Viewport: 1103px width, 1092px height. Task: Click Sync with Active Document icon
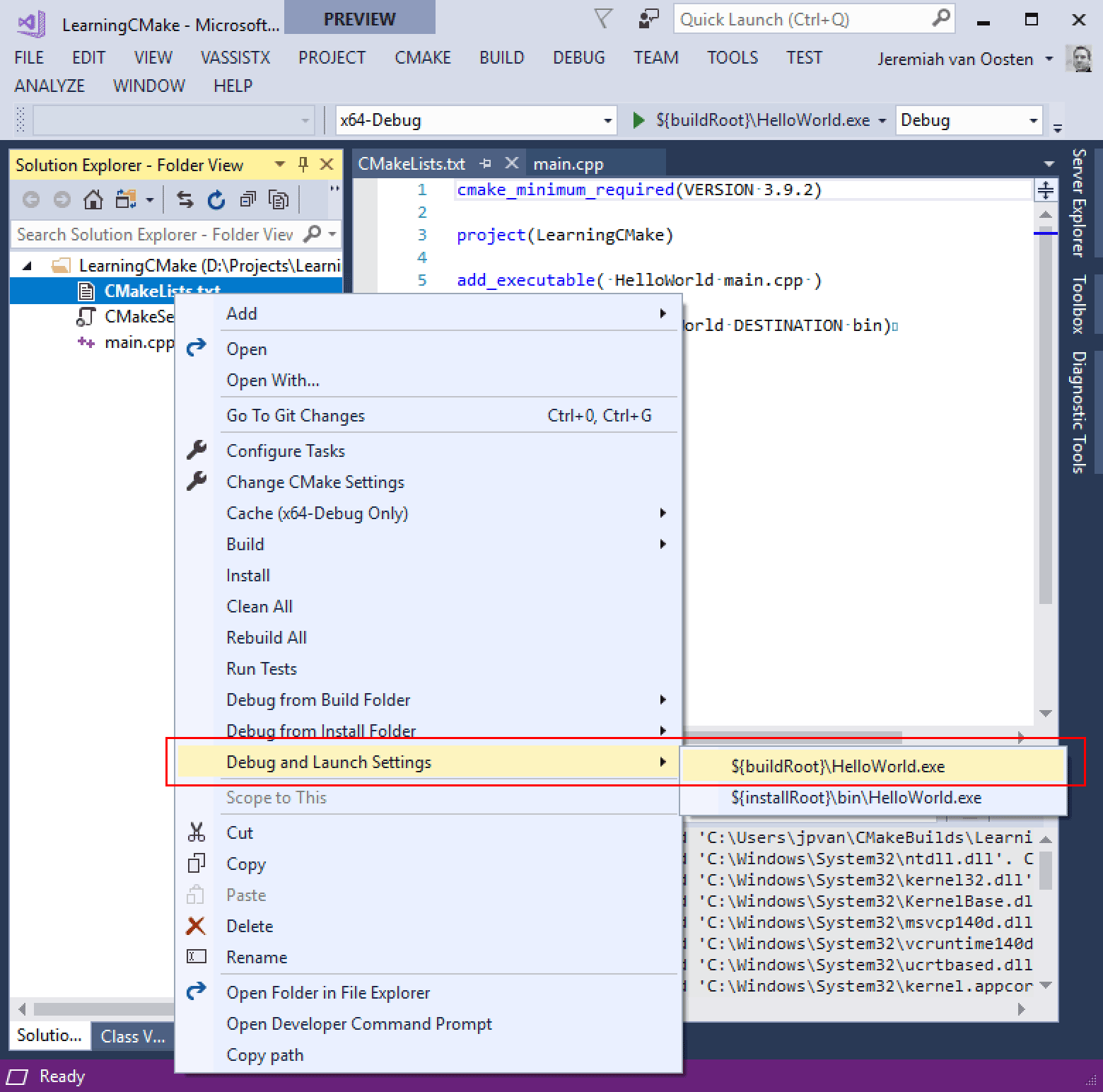tap(185, 200)
